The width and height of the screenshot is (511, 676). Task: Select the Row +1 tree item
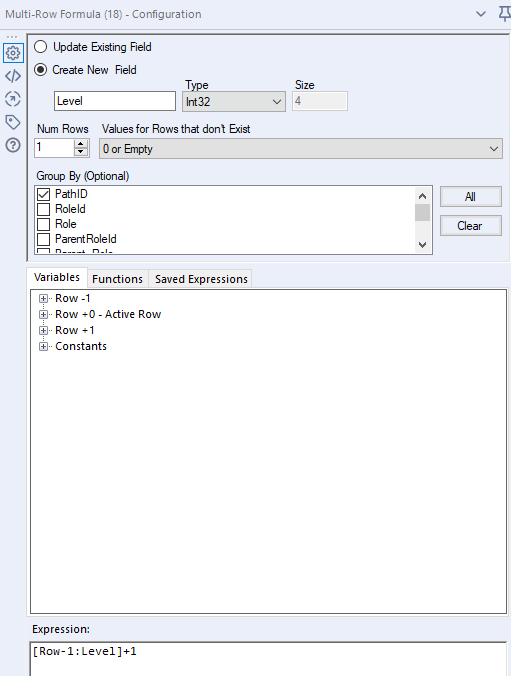click(x=75, y=330)
